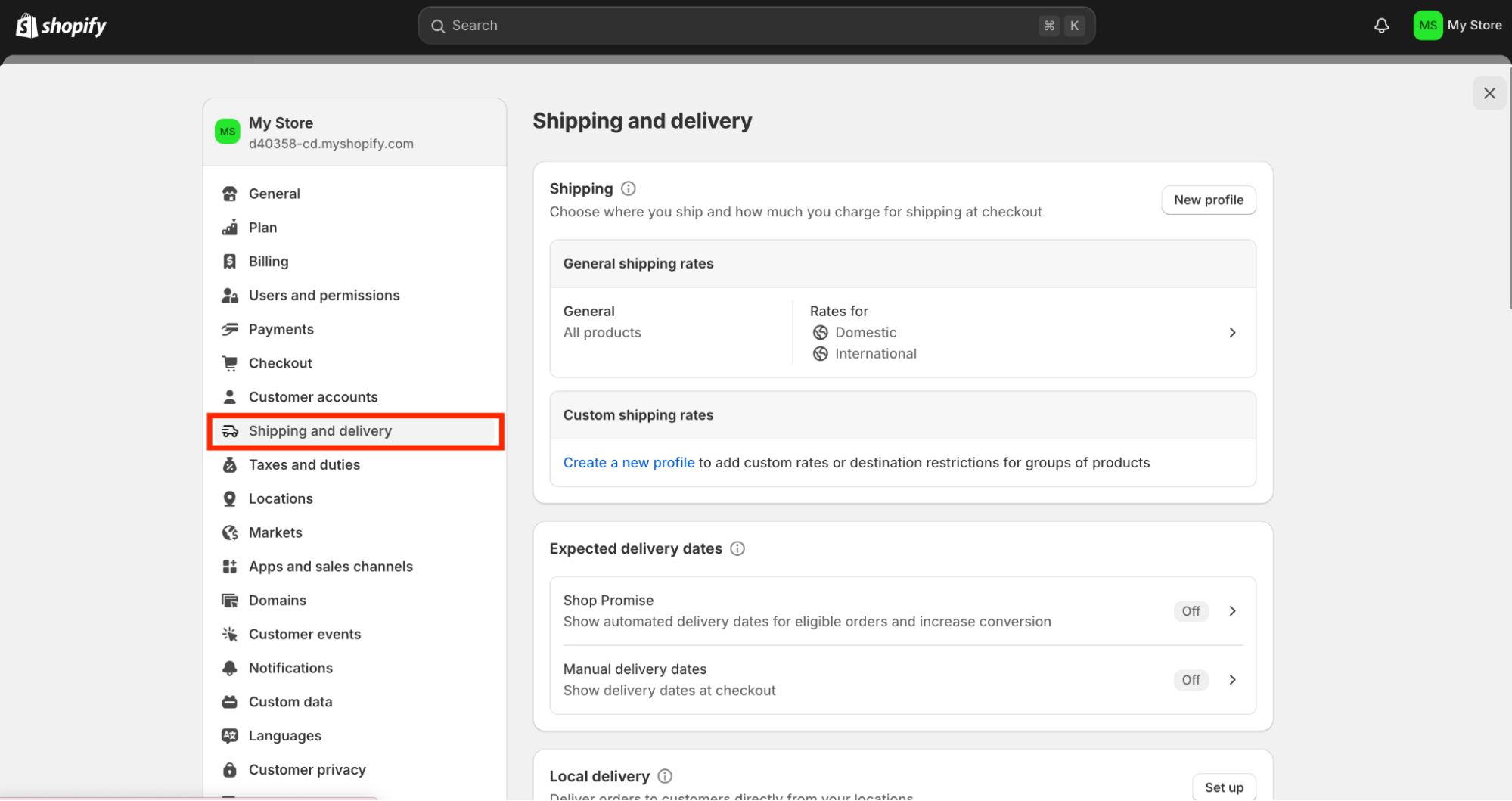The height and width of the screenshot is (801, 1512).
Task: Click the Expected delivery dates info icon
Action: coord(737,548)
